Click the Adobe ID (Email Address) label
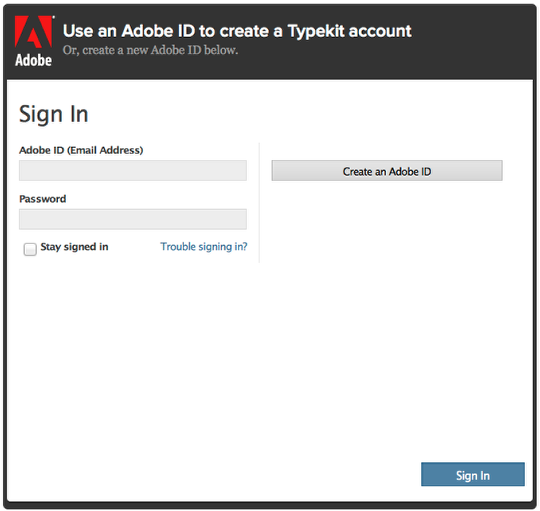Screen dimensions: 540x511 (x=81, y=150)
